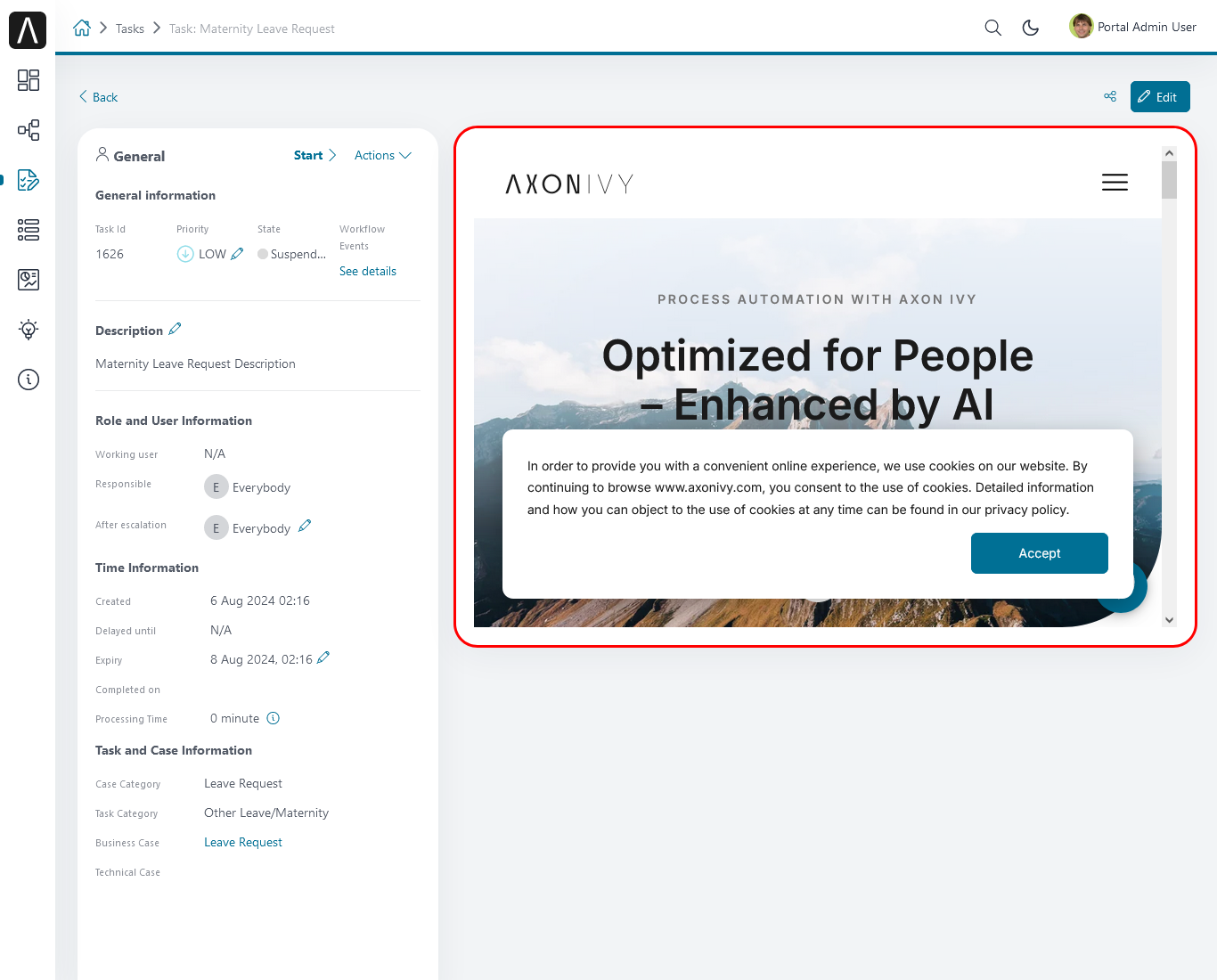Open the Dashboard icon in the sidebar
Viewport: 1217px width, 980px height.
tap(29, 80)
